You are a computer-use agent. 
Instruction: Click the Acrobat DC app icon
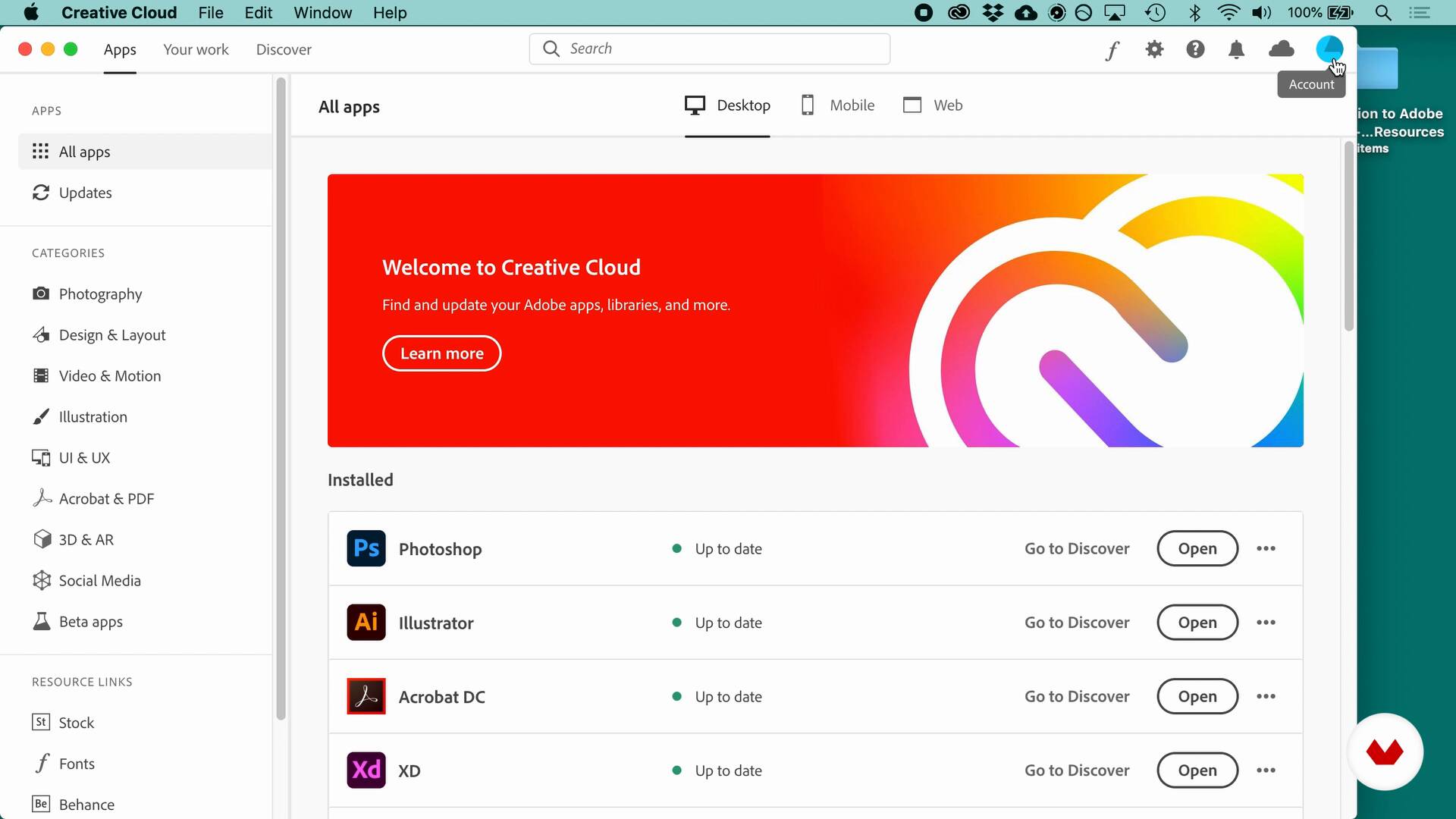(x=366, y=696)
